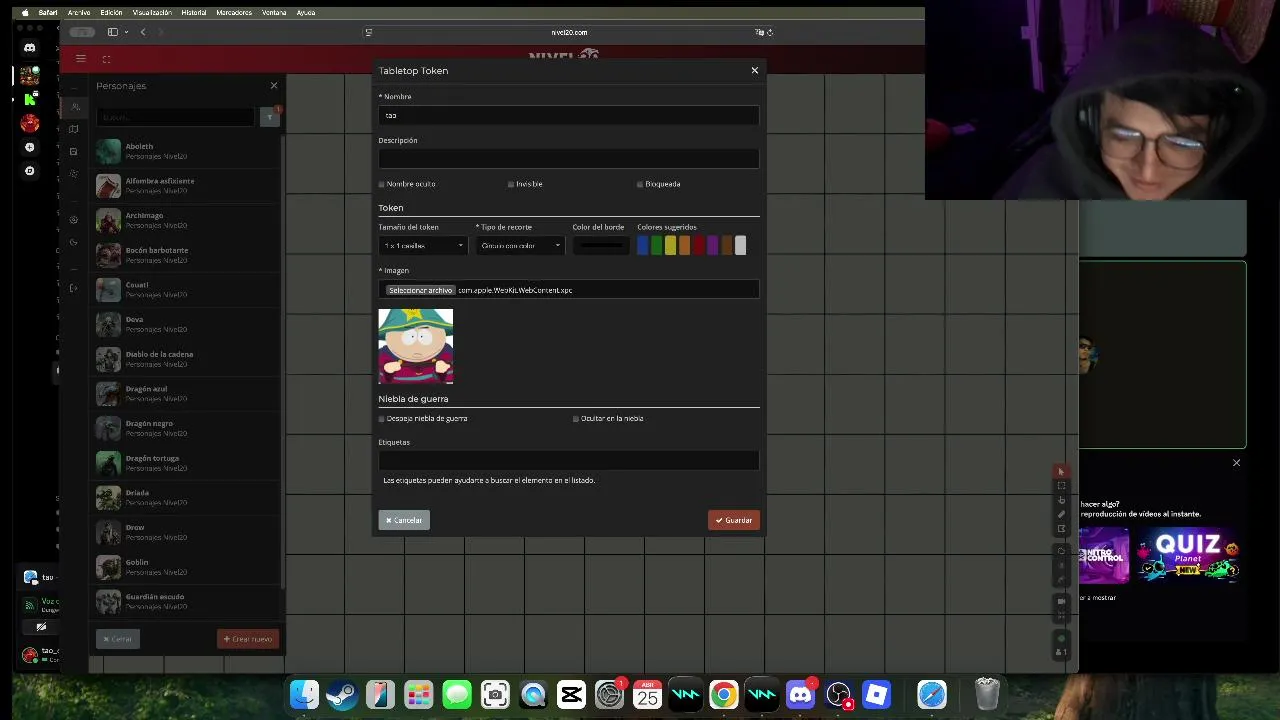Open Screenshot app from the dock

coord(495,694)
